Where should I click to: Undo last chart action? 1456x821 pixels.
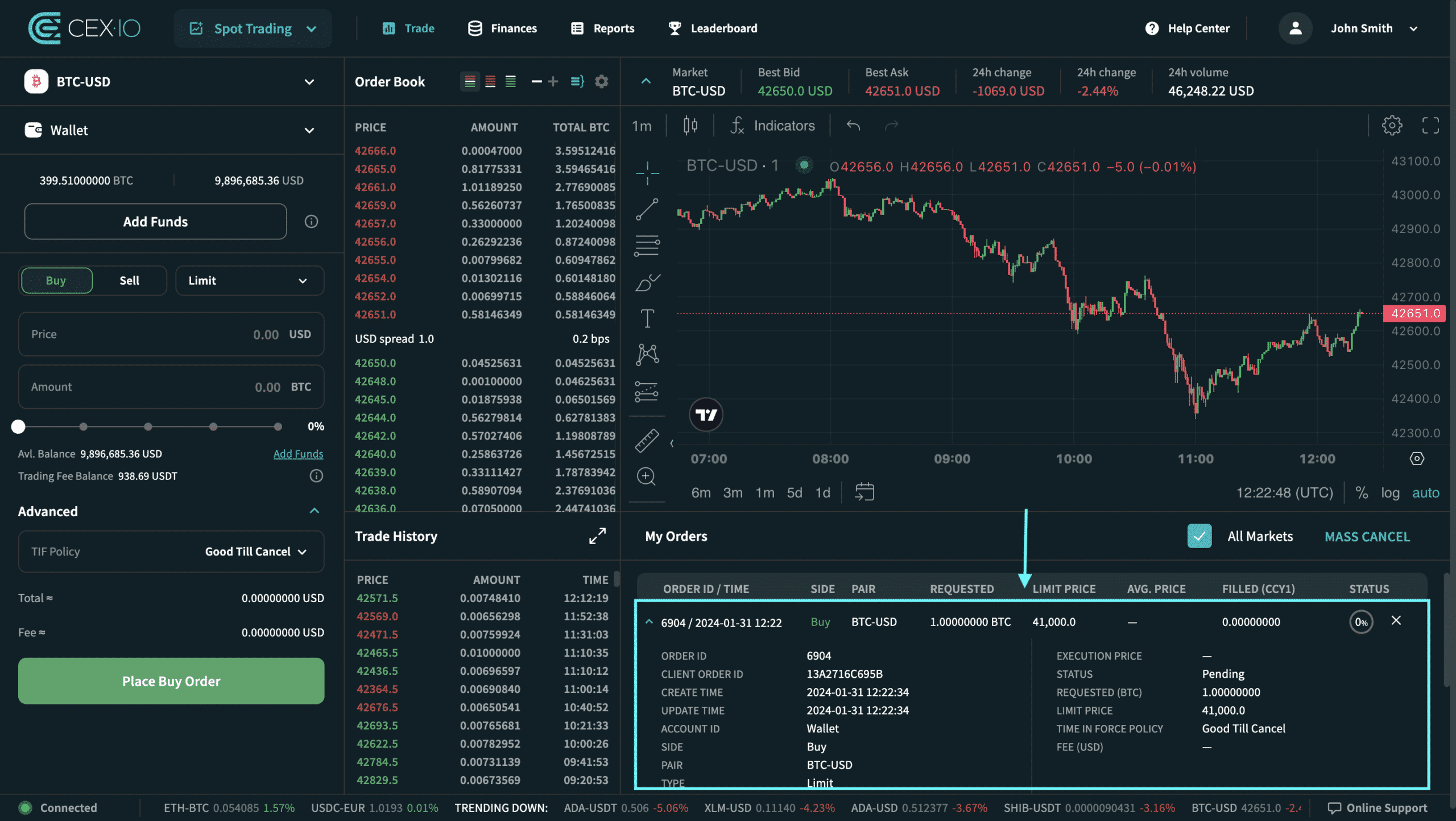[x=853, y=126]
